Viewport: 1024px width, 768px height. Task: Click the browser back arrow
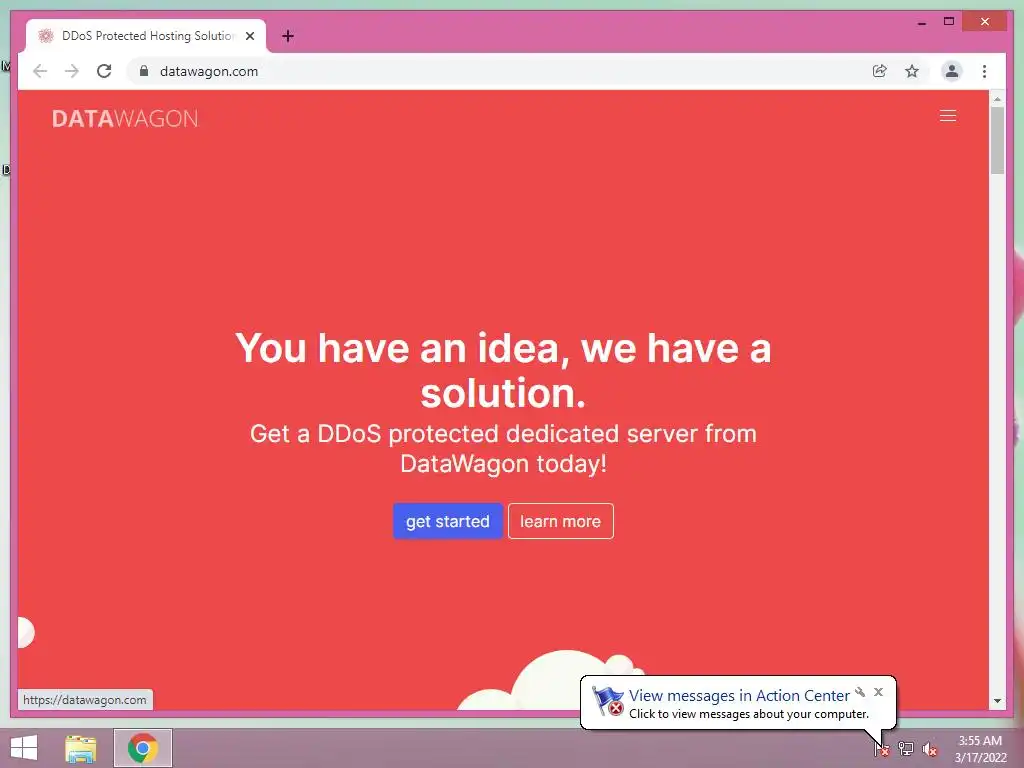(40, 71)
